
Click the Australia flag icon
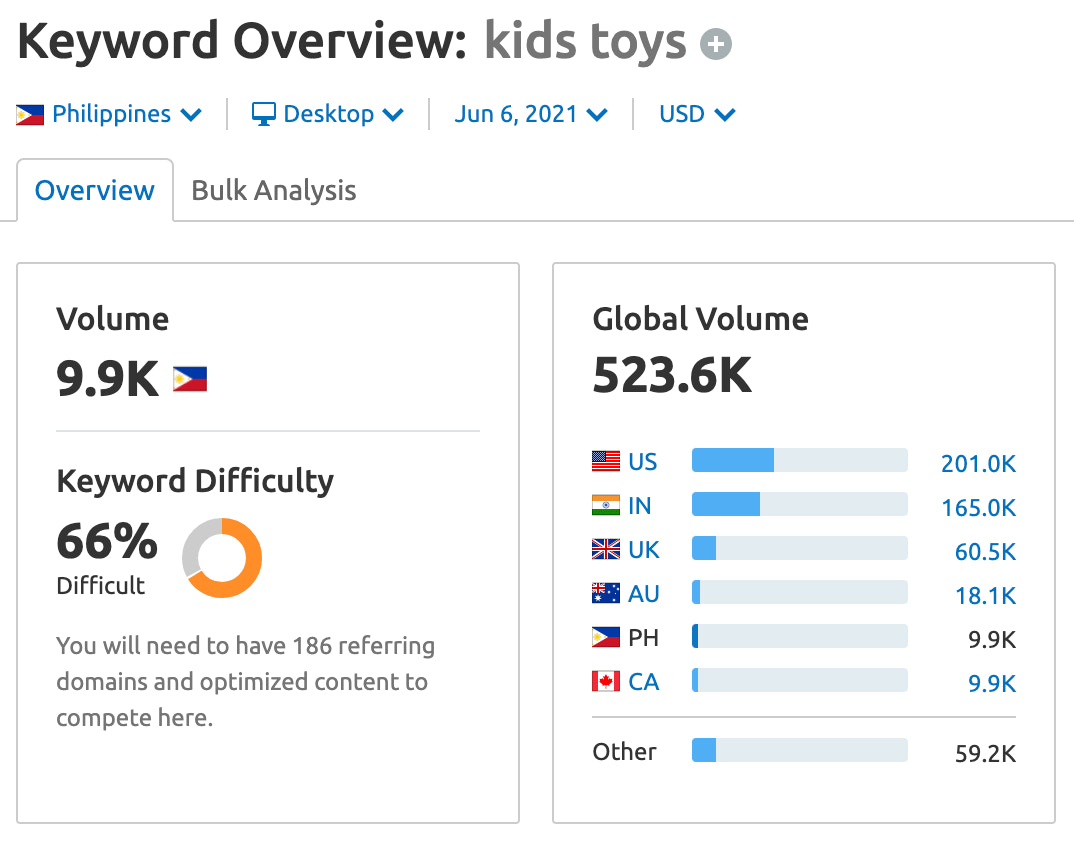tap(606, 594)
